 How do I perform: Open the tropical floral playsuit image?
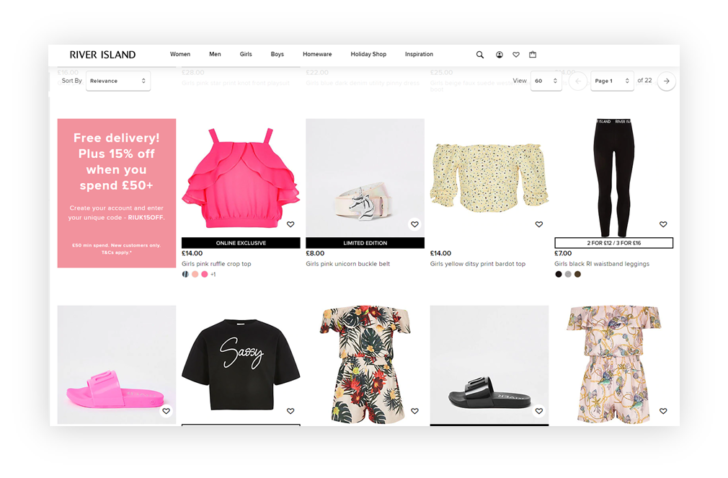[365, 365]
